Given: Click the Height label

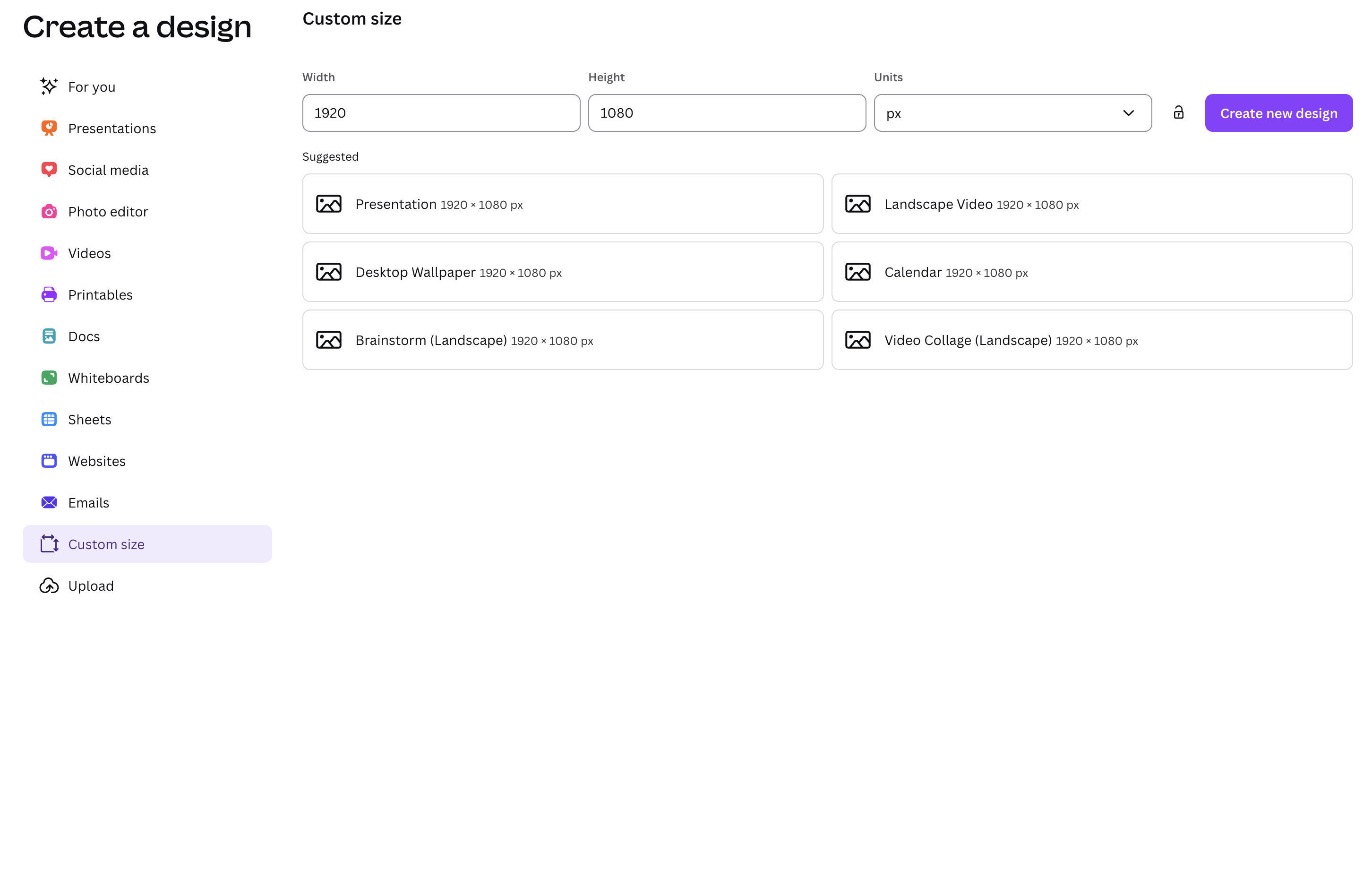Looking at the screenshot, I should [607, 77].
